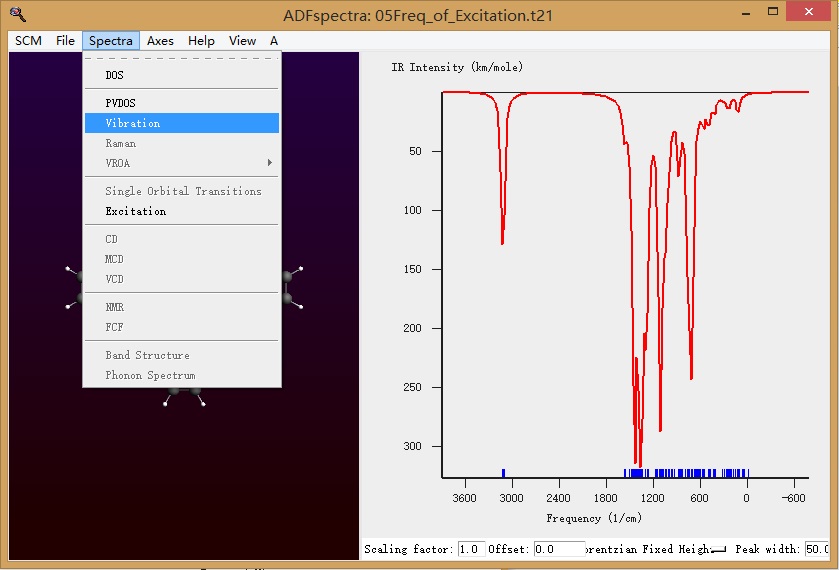Expand the VROA submenu arrow
839x570 pixels.
pyautogui.click(x=270, y=163)
